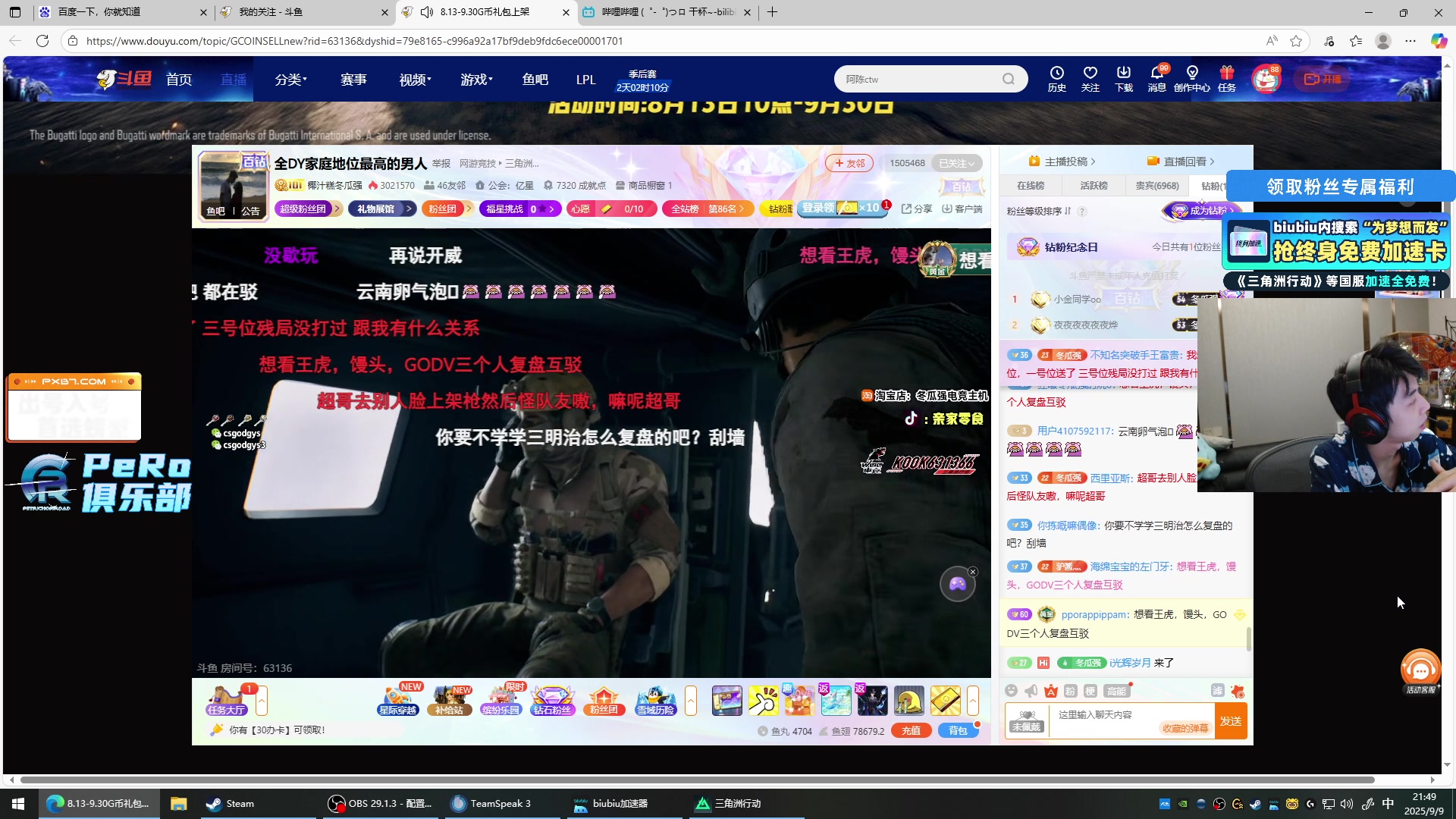Click the megaphone horn icon in chat toolbar
Image resolution: width=1456 pixels, height=819 pixels.
click(x=1031, y=690)
